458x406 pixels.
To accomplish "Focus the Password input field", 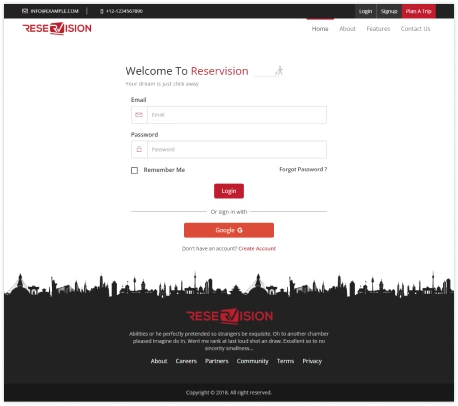I will click(x=237, y=149).
